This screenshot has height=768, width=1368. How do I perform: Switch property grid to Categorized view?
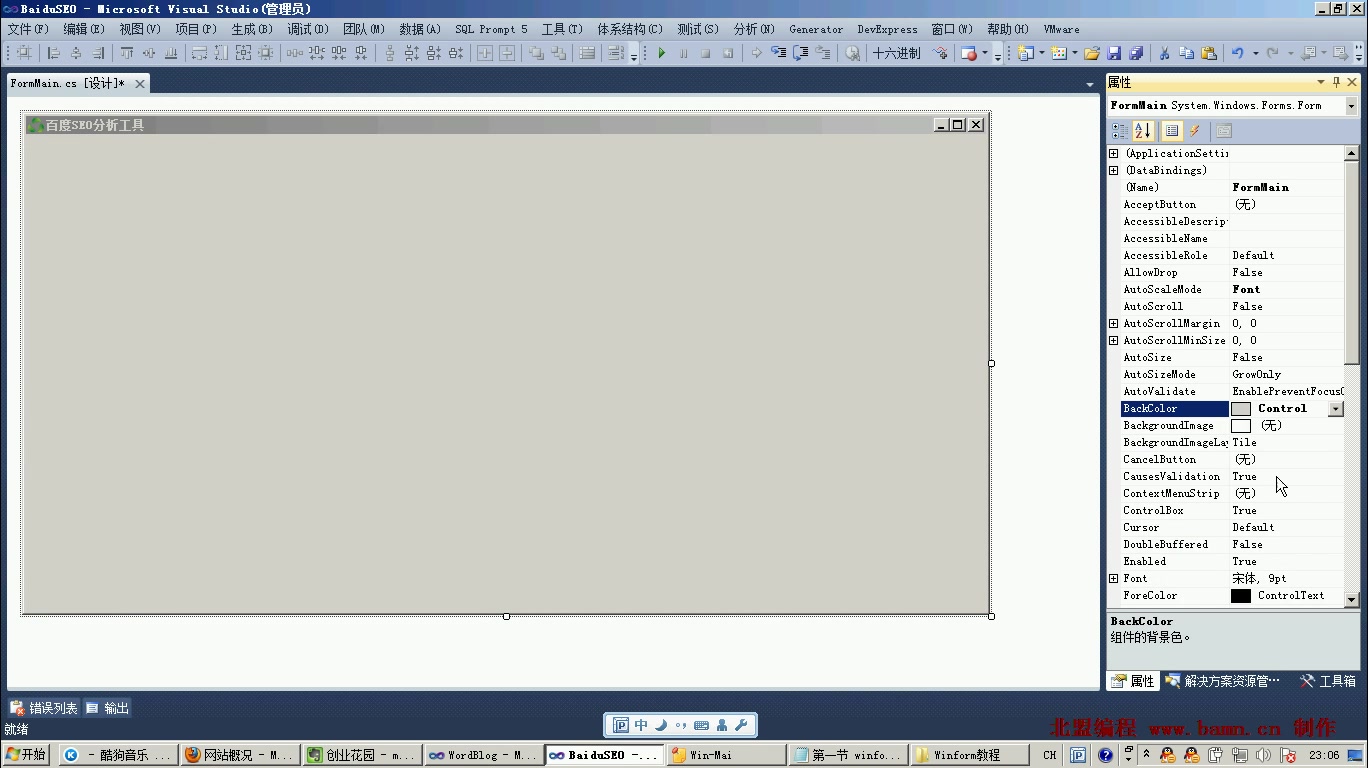[x=1120, y=131]
